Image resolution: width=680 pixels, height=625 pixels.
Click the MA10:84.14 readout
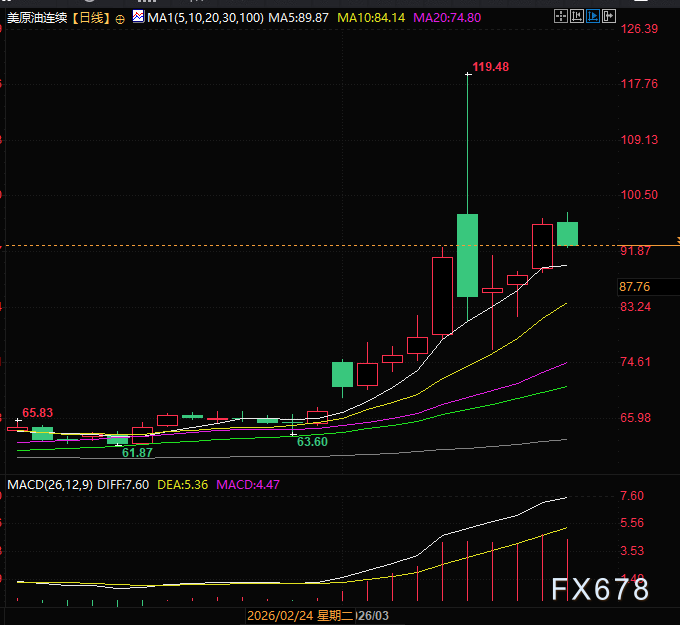click(x=371, y=18)
